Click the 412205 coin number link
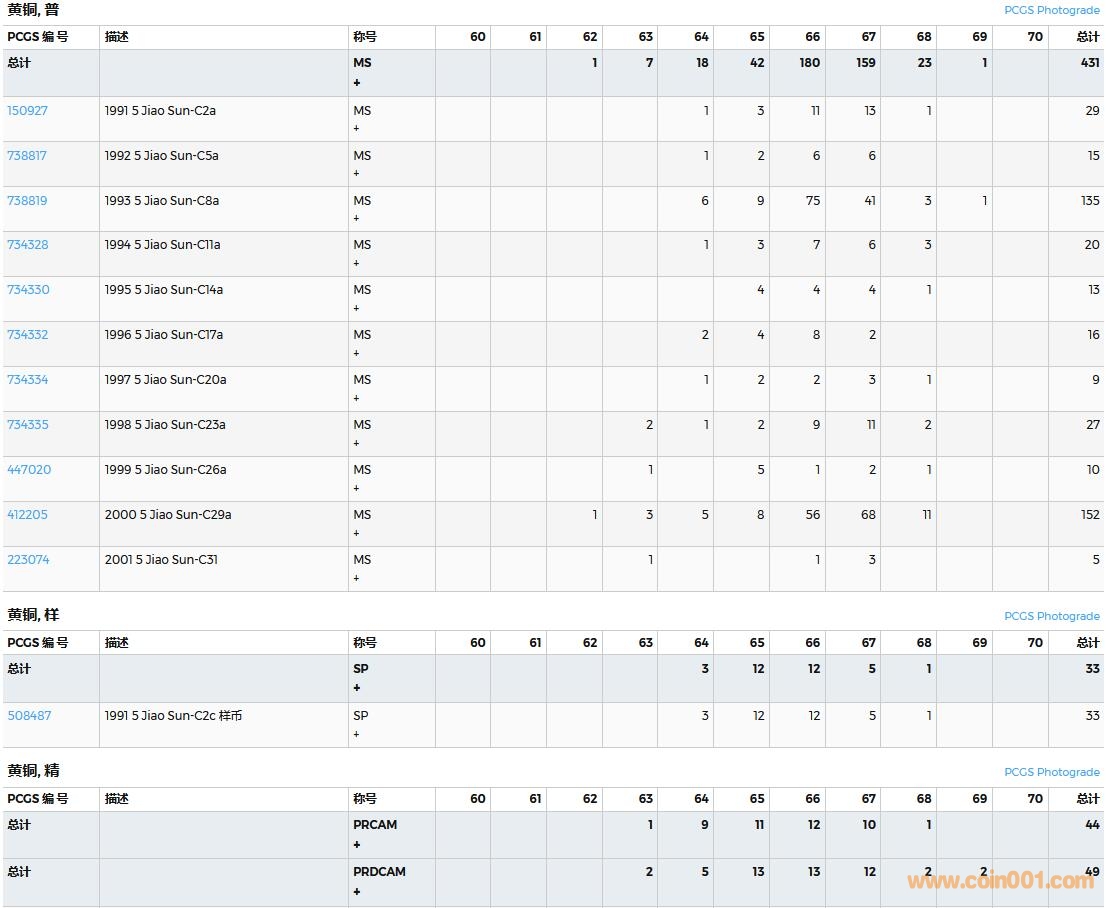The width and height of the screenshot is (1107, 908). tap(27, 515)
